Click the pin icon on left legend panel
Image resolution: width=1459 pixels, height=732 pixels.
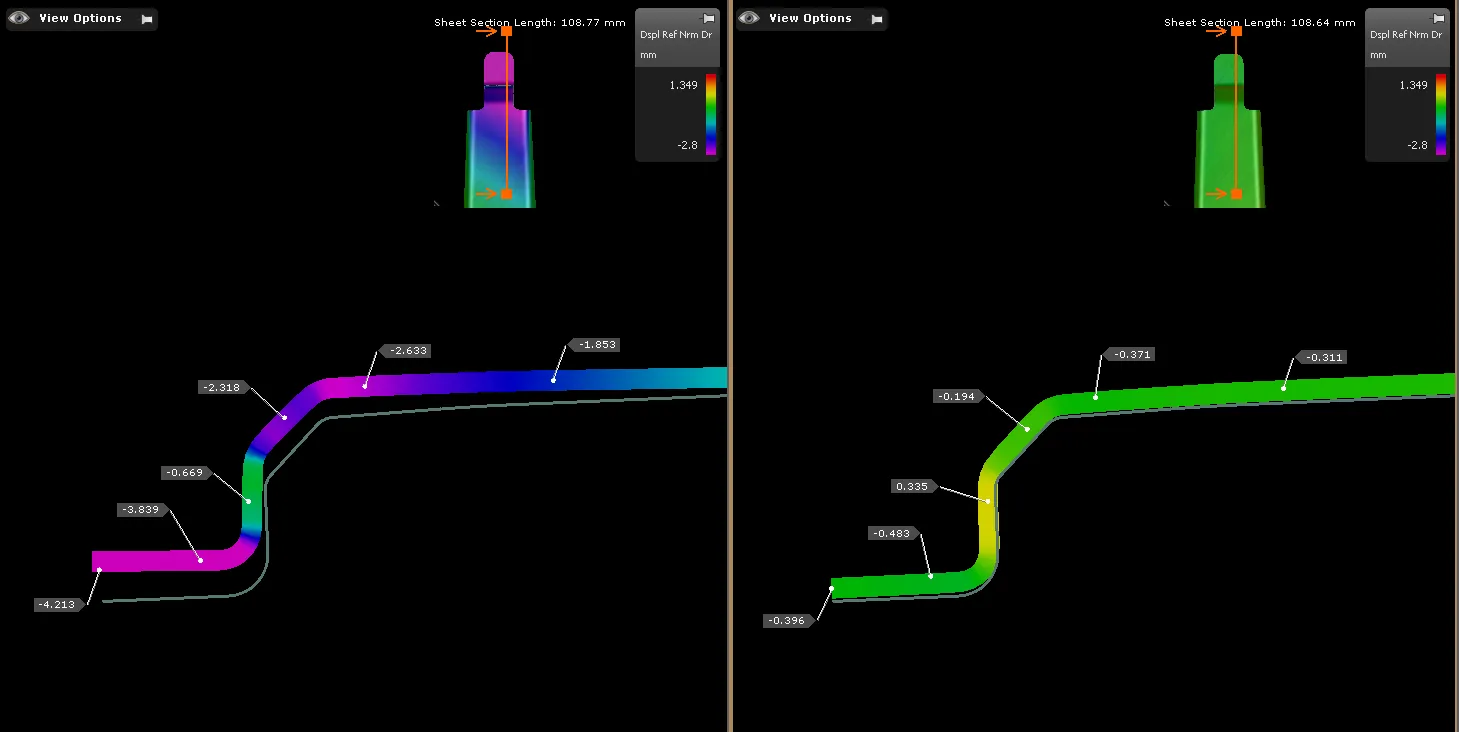click(x=709, y=18)
